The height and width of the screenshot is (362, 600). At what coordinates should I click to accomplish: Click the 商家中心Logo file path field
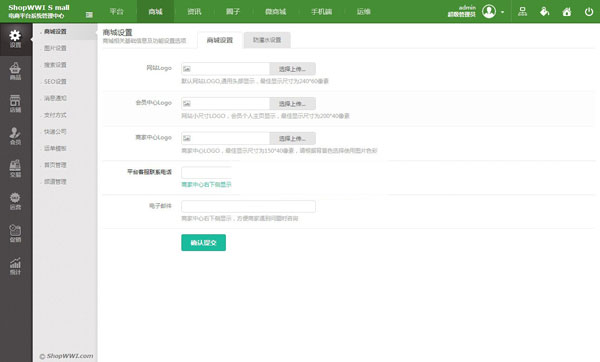(x=226, y=138)
